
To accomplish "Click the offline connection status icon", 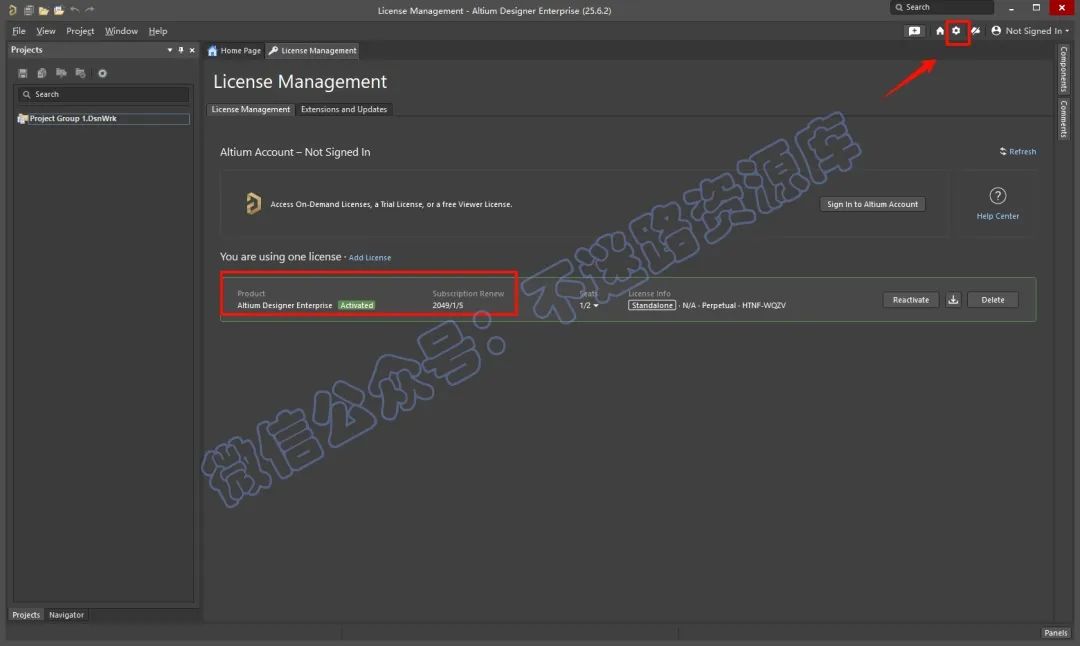I will 975,31.
